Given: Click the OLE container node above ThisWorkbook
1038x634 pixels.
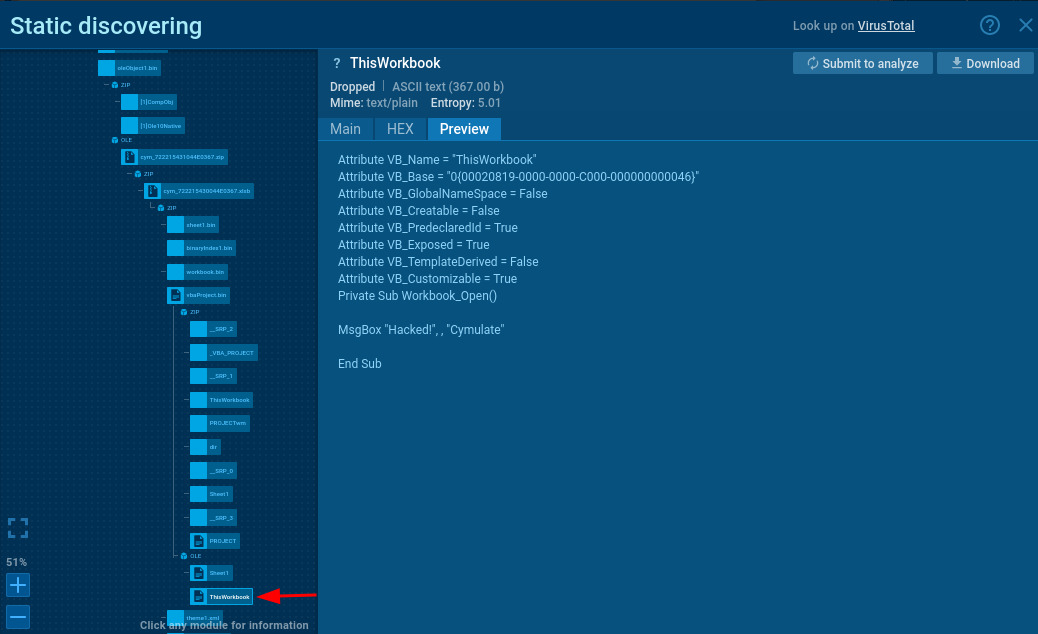Looking at the screenshot, I should pos(184,555).
